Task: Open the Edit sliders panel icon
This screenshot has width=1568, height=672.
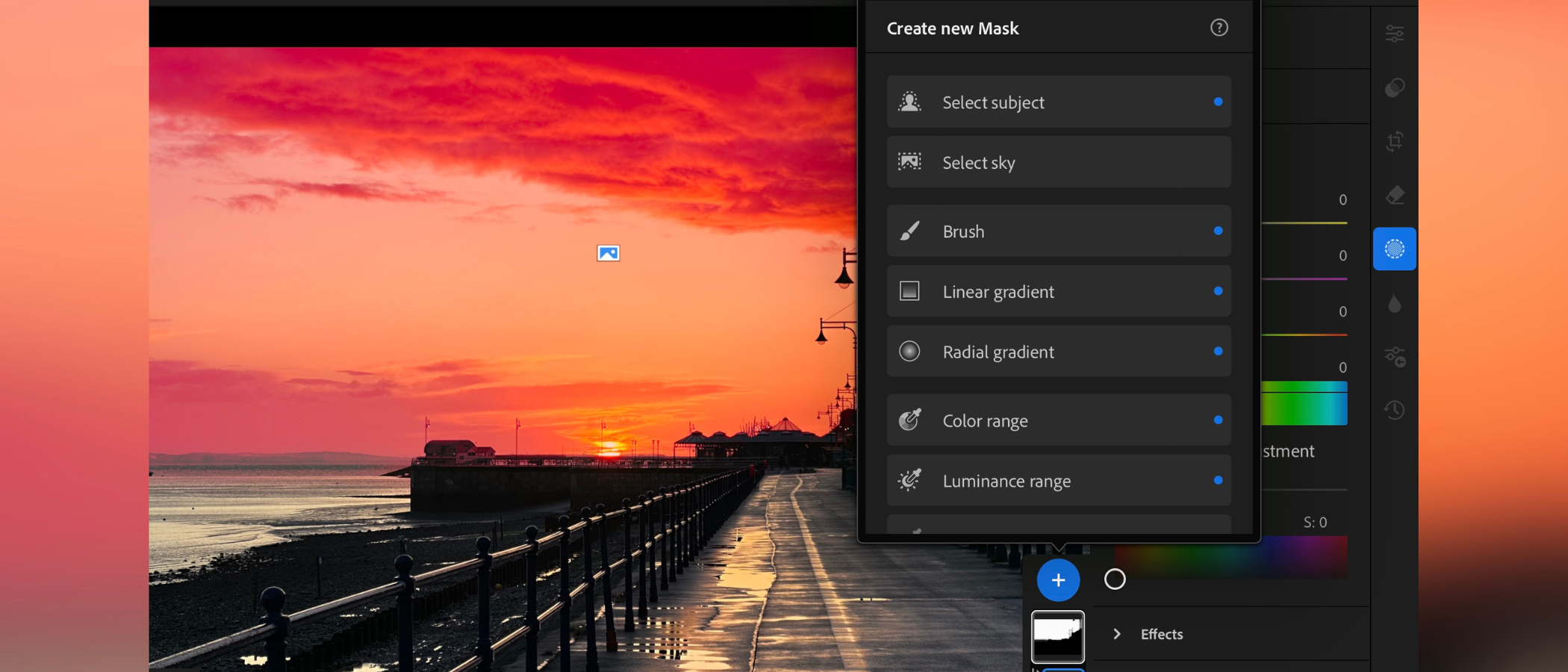Action: click(1395, 34)
